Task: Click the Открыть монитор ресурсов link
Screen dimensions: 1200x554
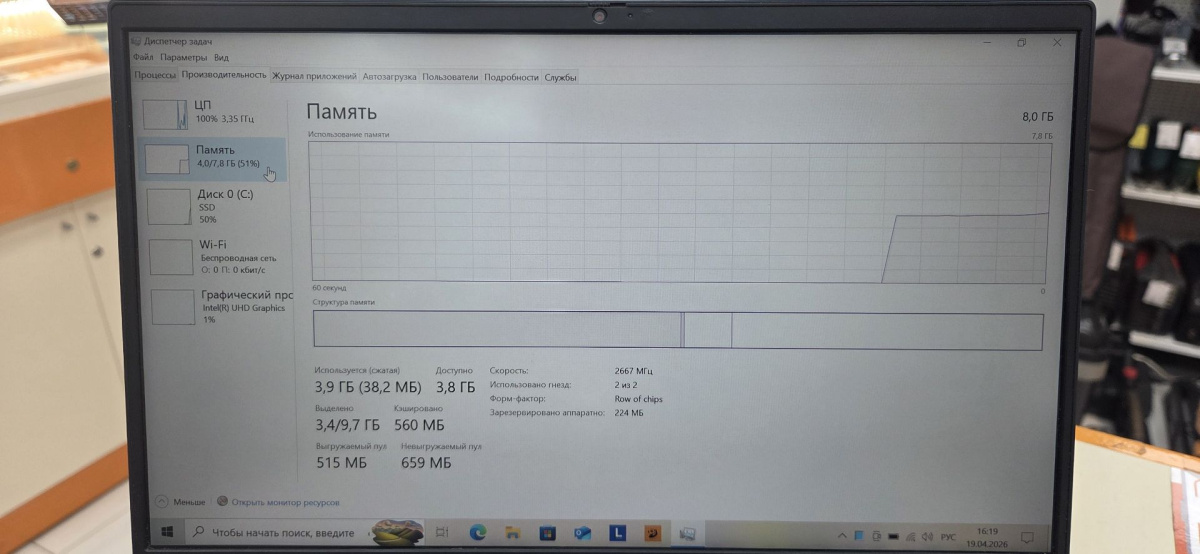Action: pyautogui.click(x=285, y=501)
